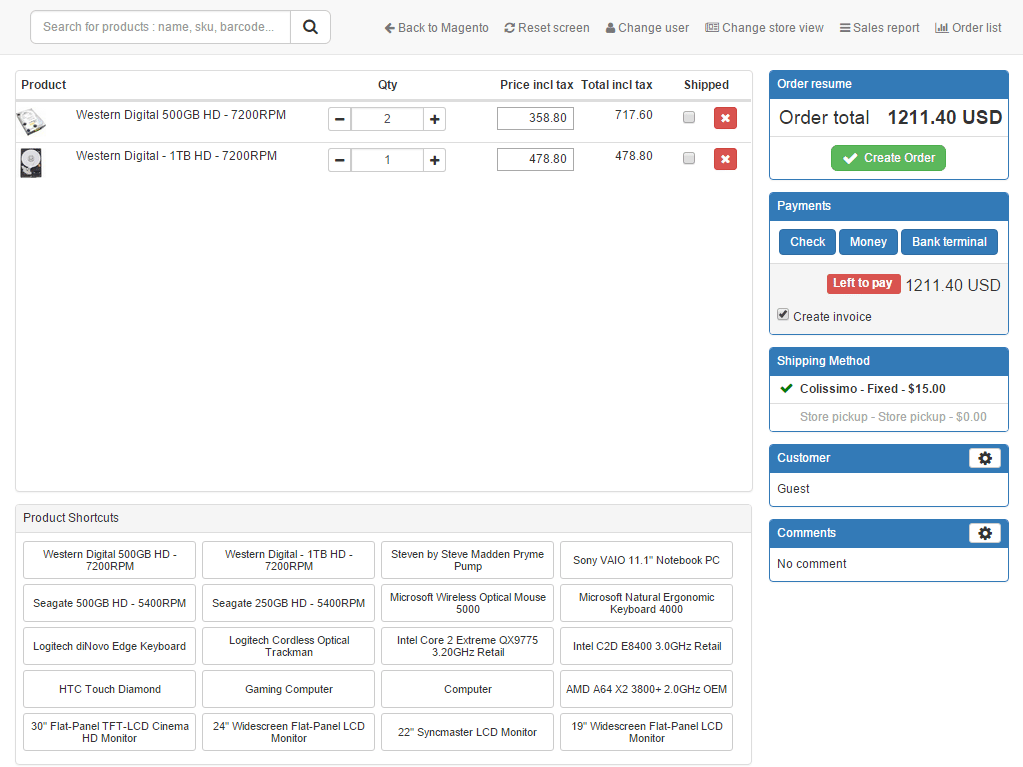Increase quantity of Western Digital 500GB HD
Image resolution: width=1023 pixels, height=767 pixels.
(x=435, y=119)
